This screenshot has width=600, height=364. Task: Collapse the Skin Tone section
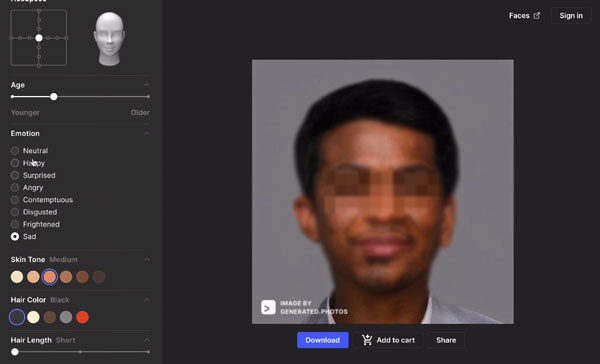[x=147, y=260]
